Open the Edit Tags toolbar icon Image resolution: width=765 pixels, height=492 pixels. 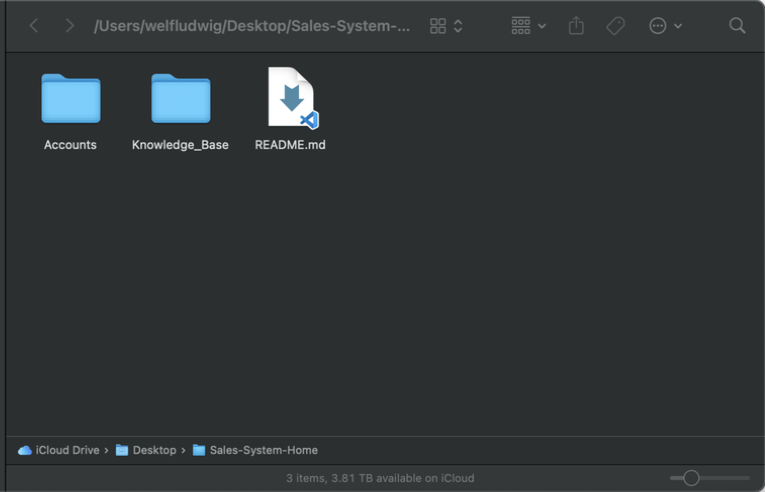pos(616,26)
